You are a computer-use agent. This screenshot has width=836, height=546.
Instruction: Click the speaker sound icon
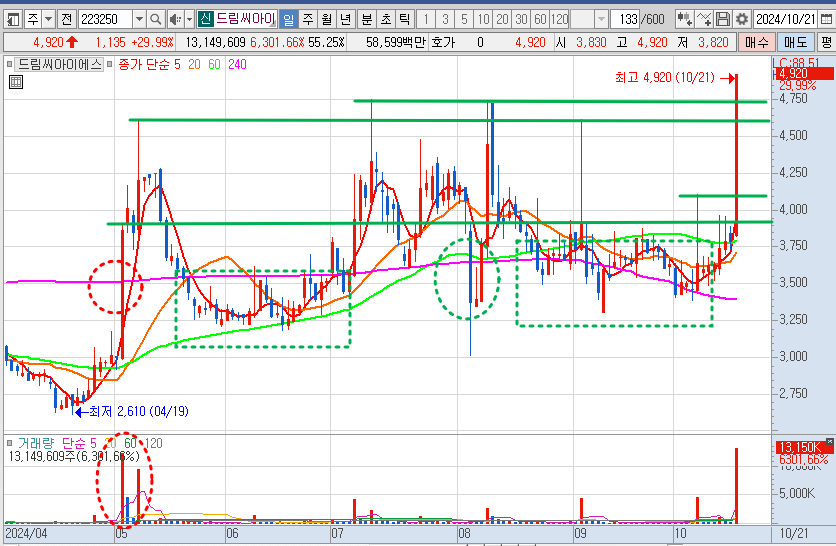click(174, 20)
